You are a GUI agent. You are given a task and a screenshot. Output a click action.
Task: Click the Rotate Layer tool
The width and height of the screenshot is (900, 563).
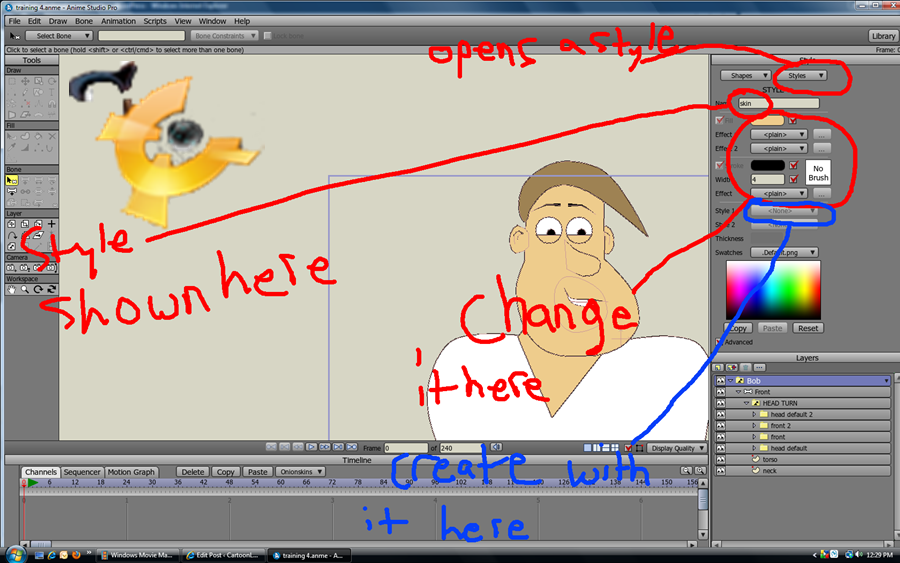tap(12, 235)
